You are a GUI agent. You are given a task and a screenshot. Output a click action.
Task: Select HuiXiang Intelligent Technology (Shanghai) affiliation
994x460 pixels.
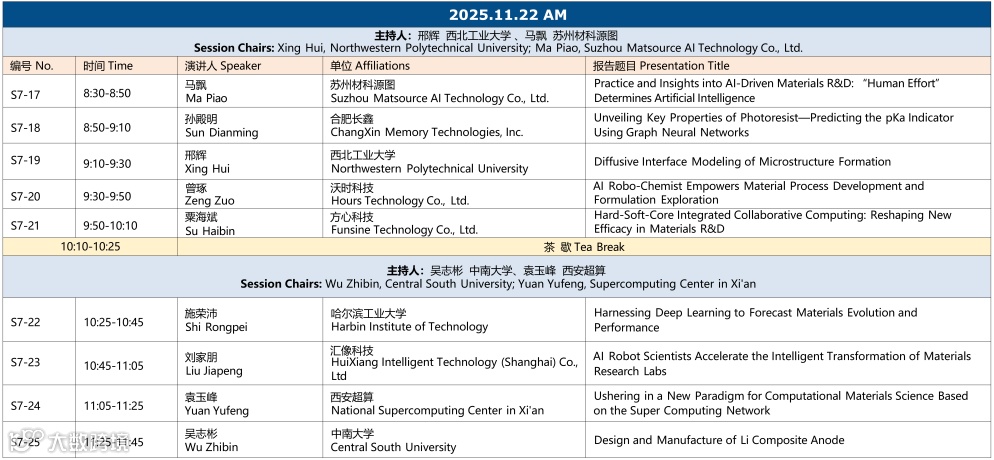pos(454,363)
